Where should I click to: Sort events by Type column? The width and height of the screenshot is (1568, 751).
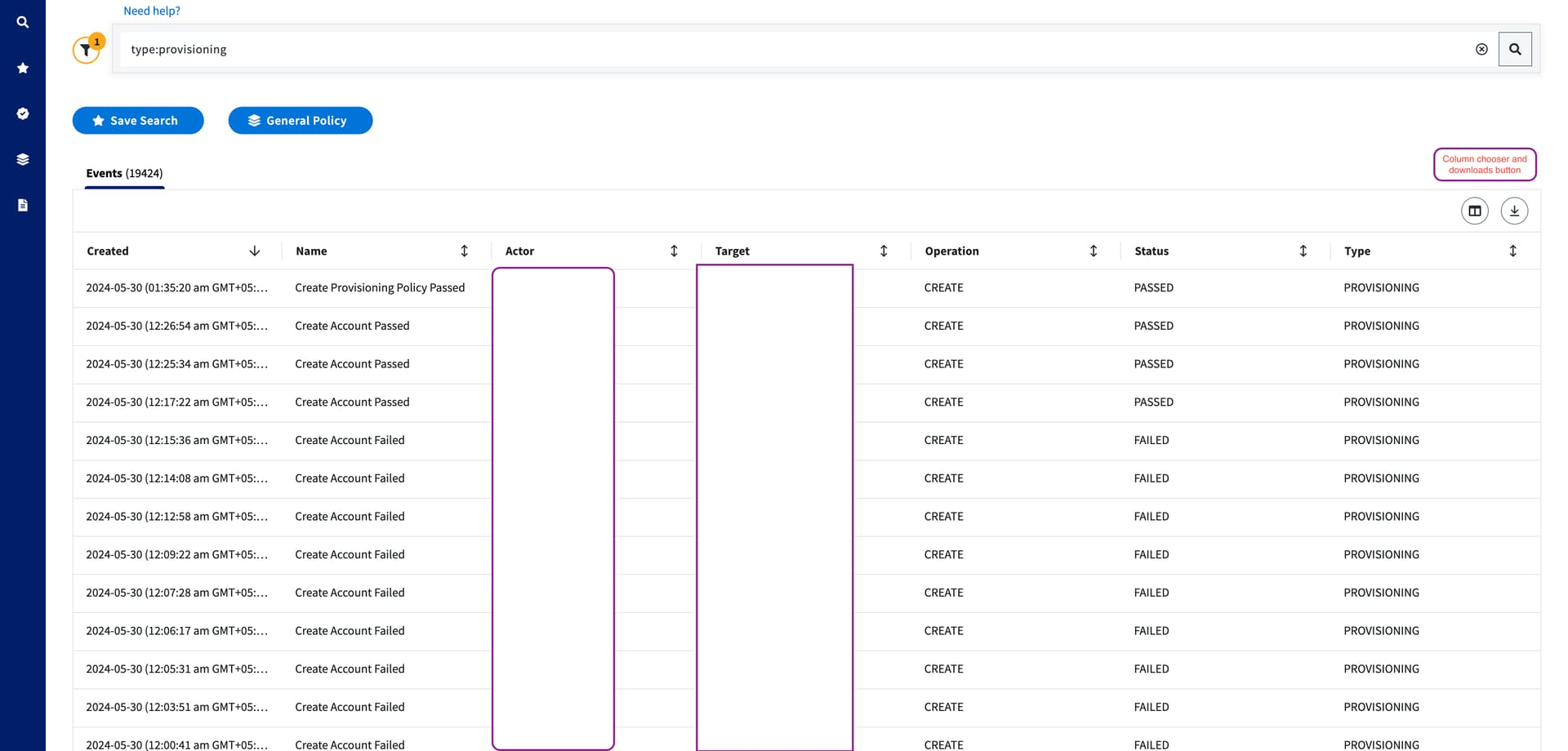tap(1512, 251)
